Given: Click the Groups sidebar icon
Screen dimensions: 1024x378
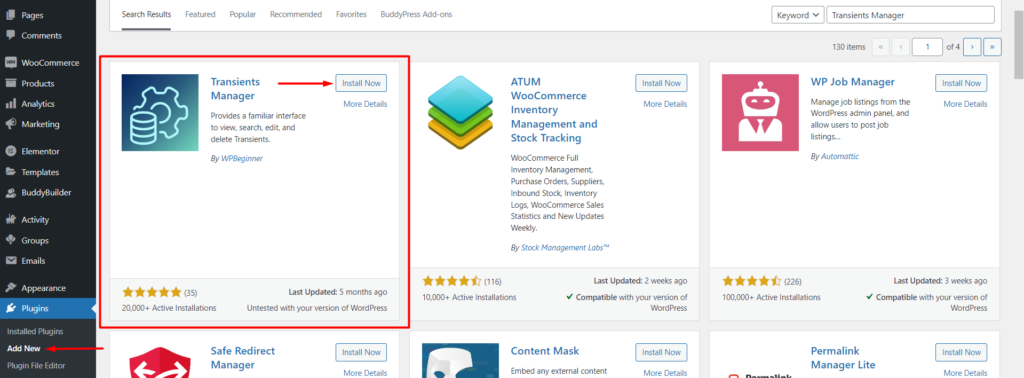Looking at the screenshot, I should pos(10,240).
